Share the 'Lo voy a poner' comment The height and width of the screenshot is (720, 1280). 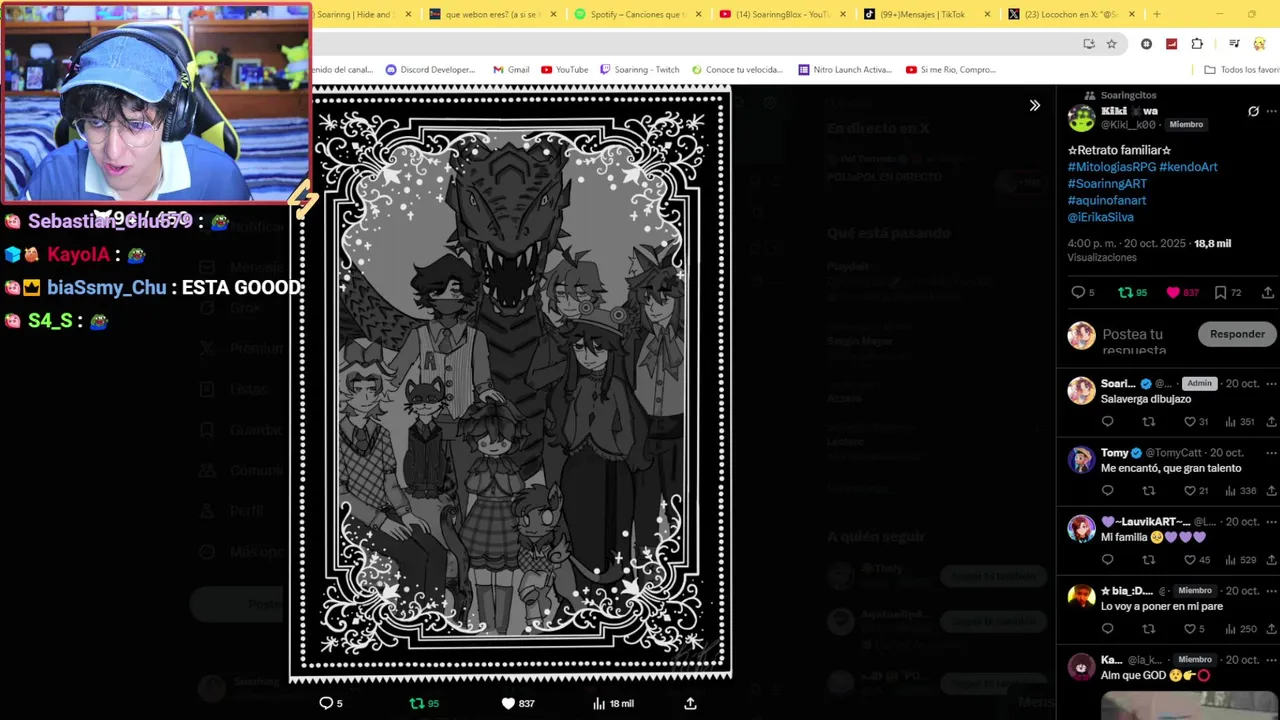pyautogui.click(x=1272, y=629)
